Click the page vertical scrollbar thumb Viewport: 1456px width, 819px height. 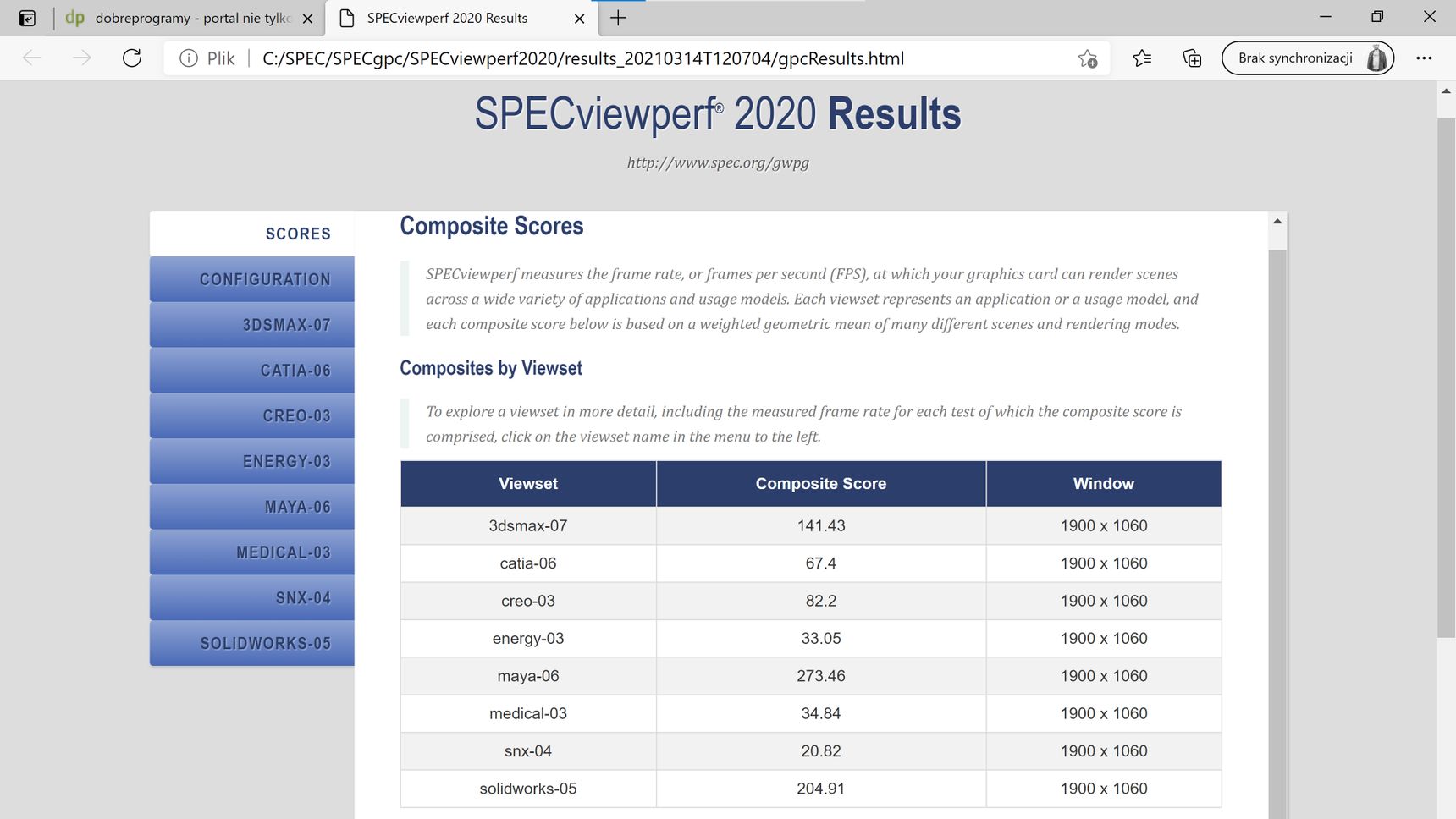tap(1446, 377)
